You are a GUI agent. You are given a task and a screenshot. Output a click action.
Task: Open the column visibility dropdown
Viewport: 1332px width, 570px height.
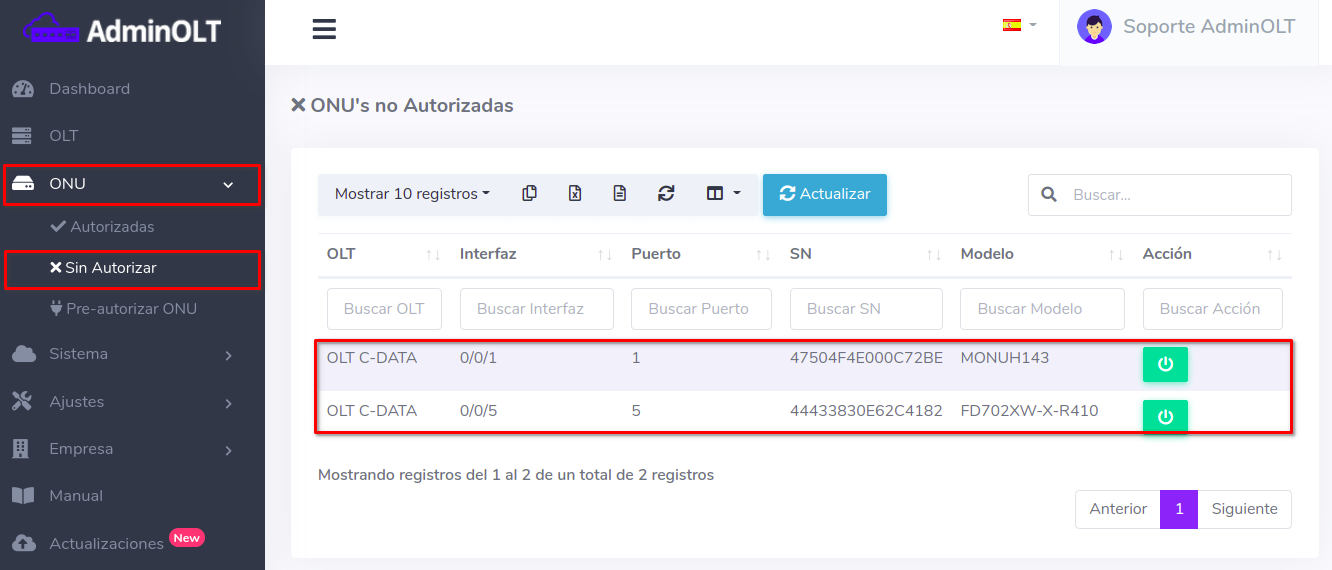coord(723,194)
